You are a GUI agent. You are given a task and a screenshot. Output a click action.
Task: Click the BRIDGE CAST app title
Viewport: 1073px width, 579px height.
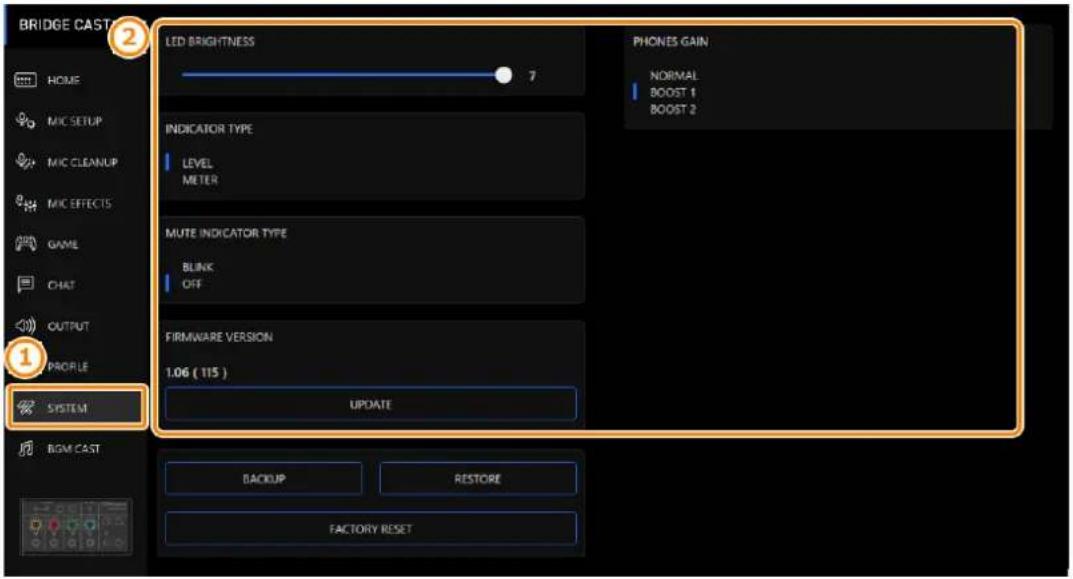point(64,25)
